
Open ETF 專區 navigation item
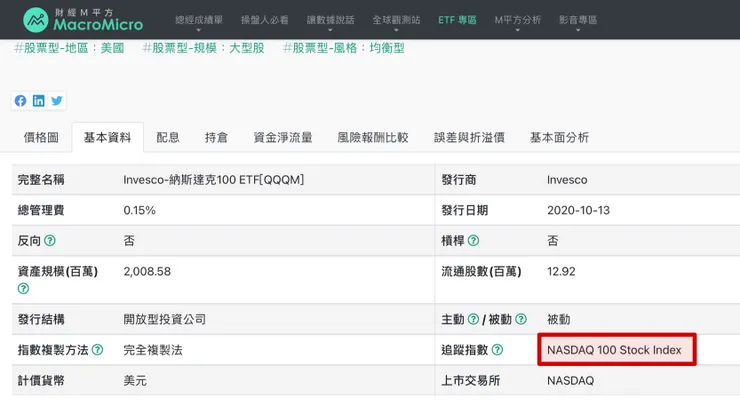(x=457, y=20)
